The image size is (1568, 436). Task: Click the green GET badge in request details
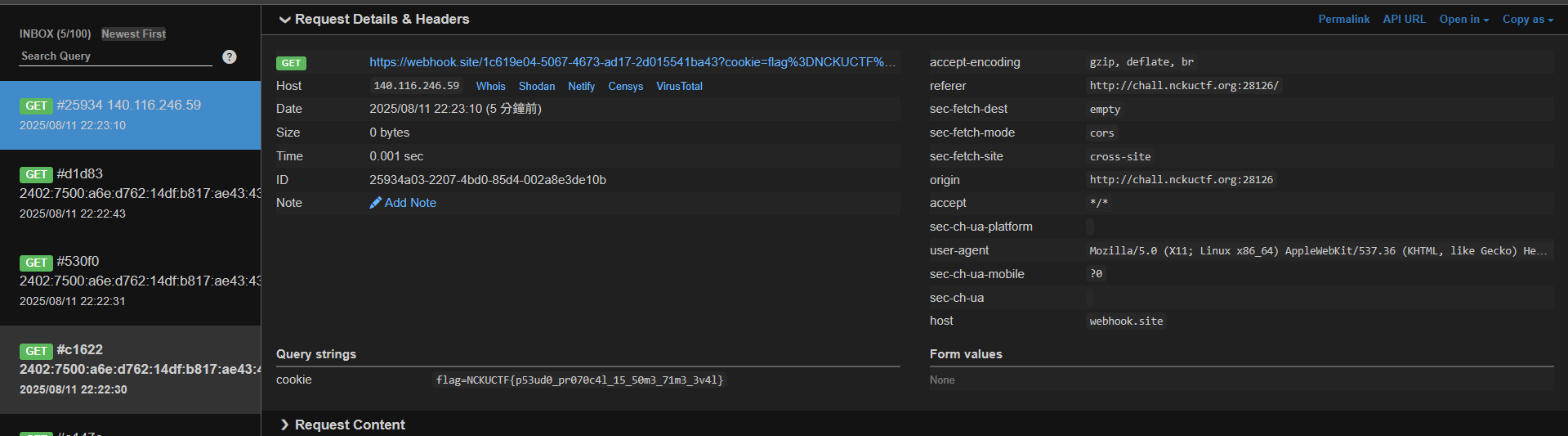[x=291, y=63]
